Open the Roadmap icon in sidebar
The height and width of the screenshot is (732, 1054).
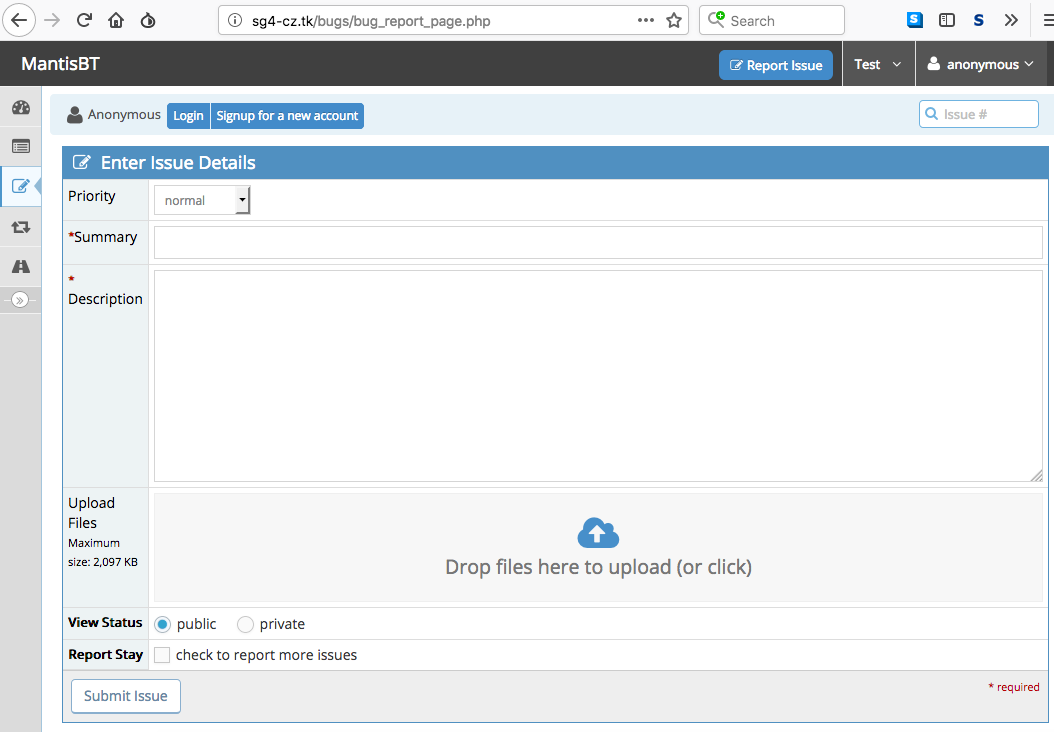point(20,267)
